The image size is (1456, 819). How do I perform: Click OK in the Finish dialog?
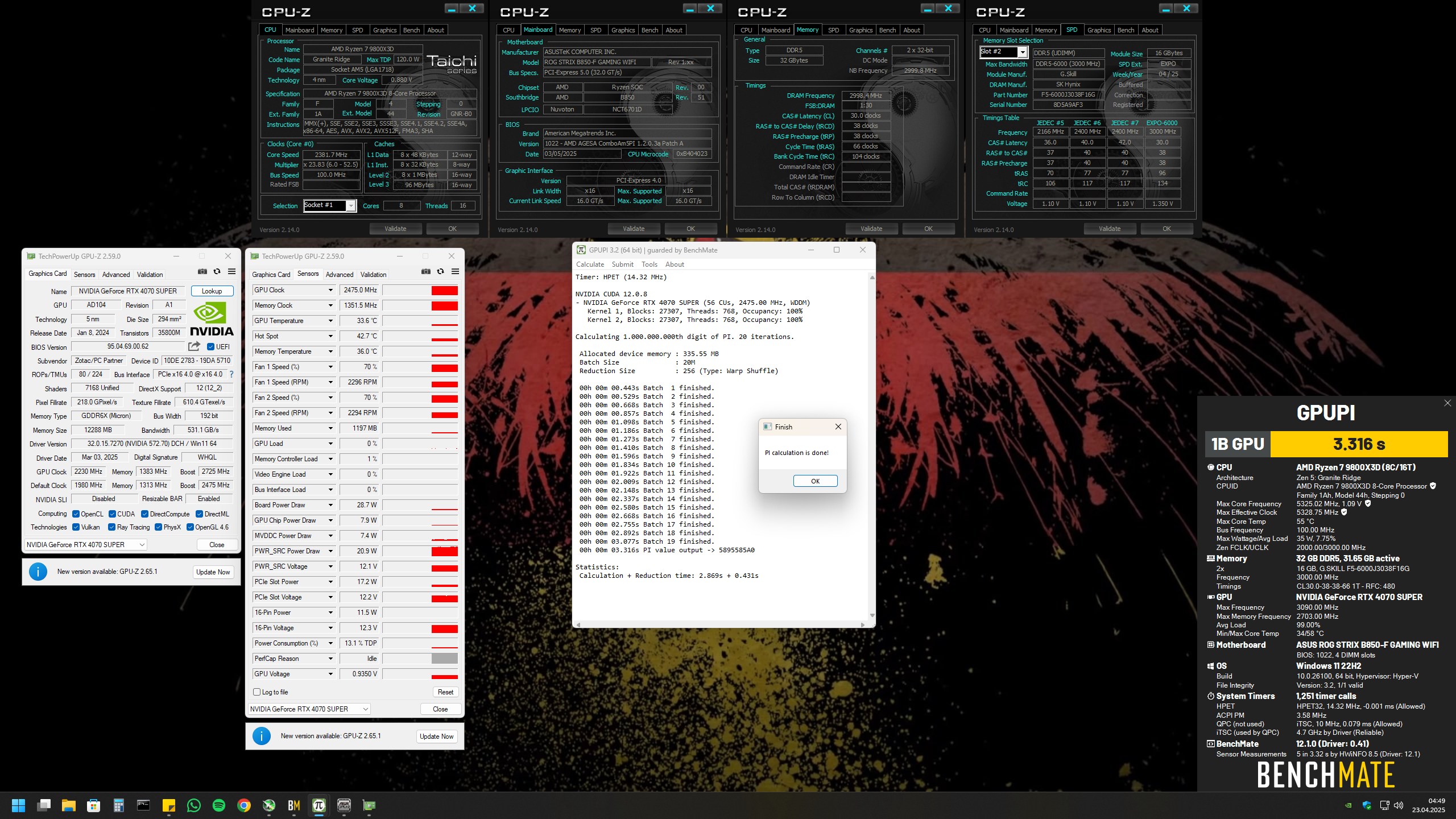[x=815, y=481]
